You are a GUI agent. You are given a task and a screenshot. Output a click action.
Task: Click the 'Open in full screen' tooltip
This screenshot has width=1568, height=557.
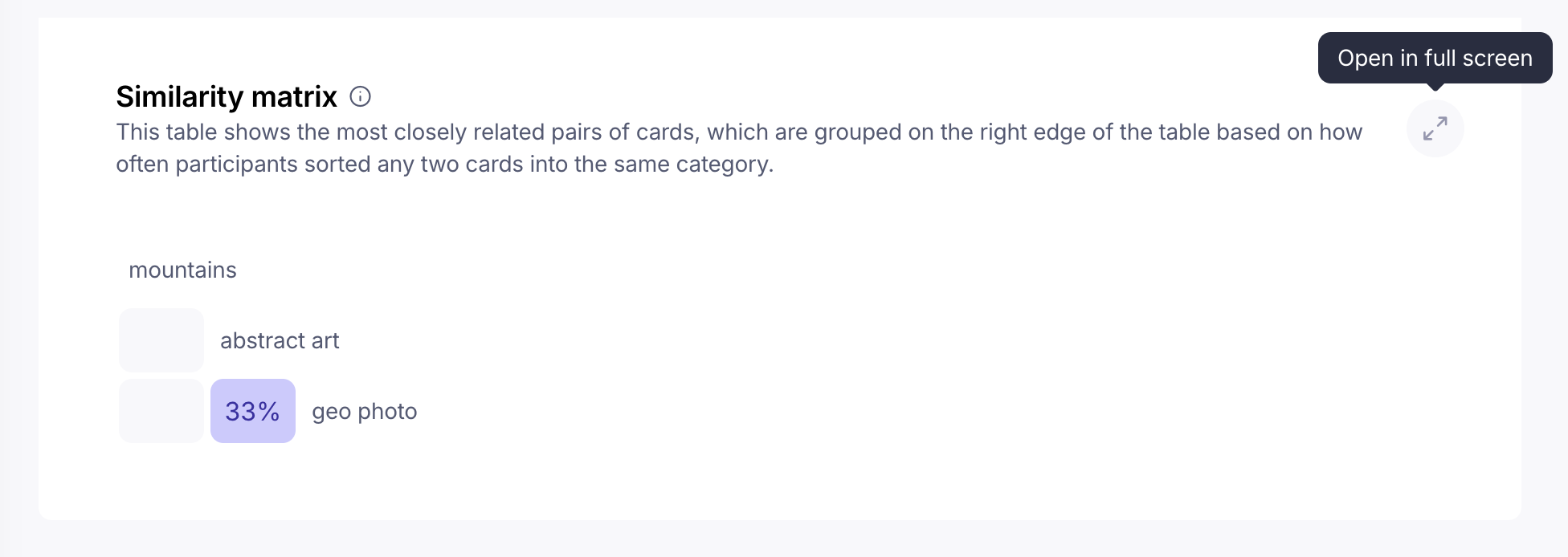point(1435,58)
